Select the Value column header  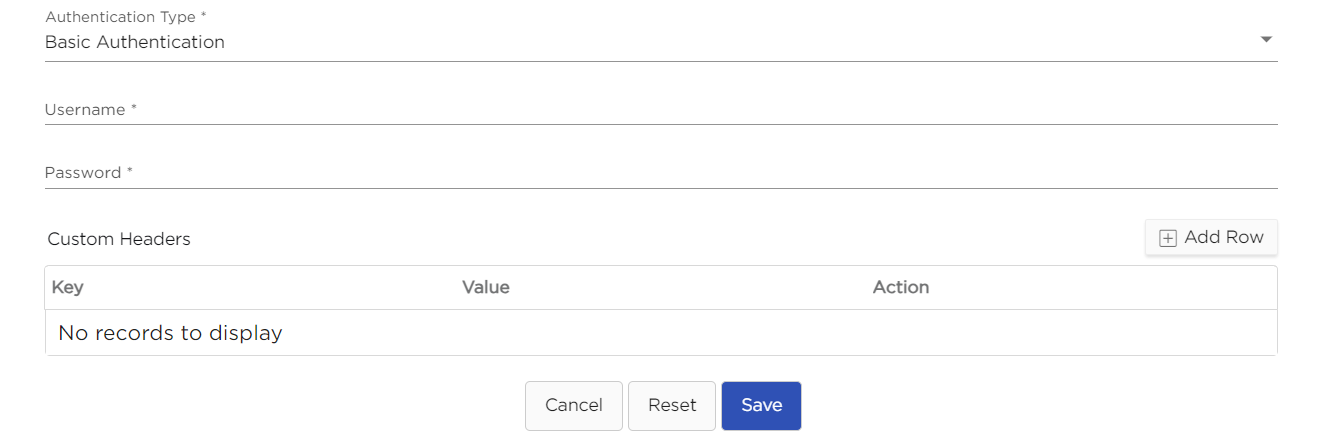[x=485, y=287]
